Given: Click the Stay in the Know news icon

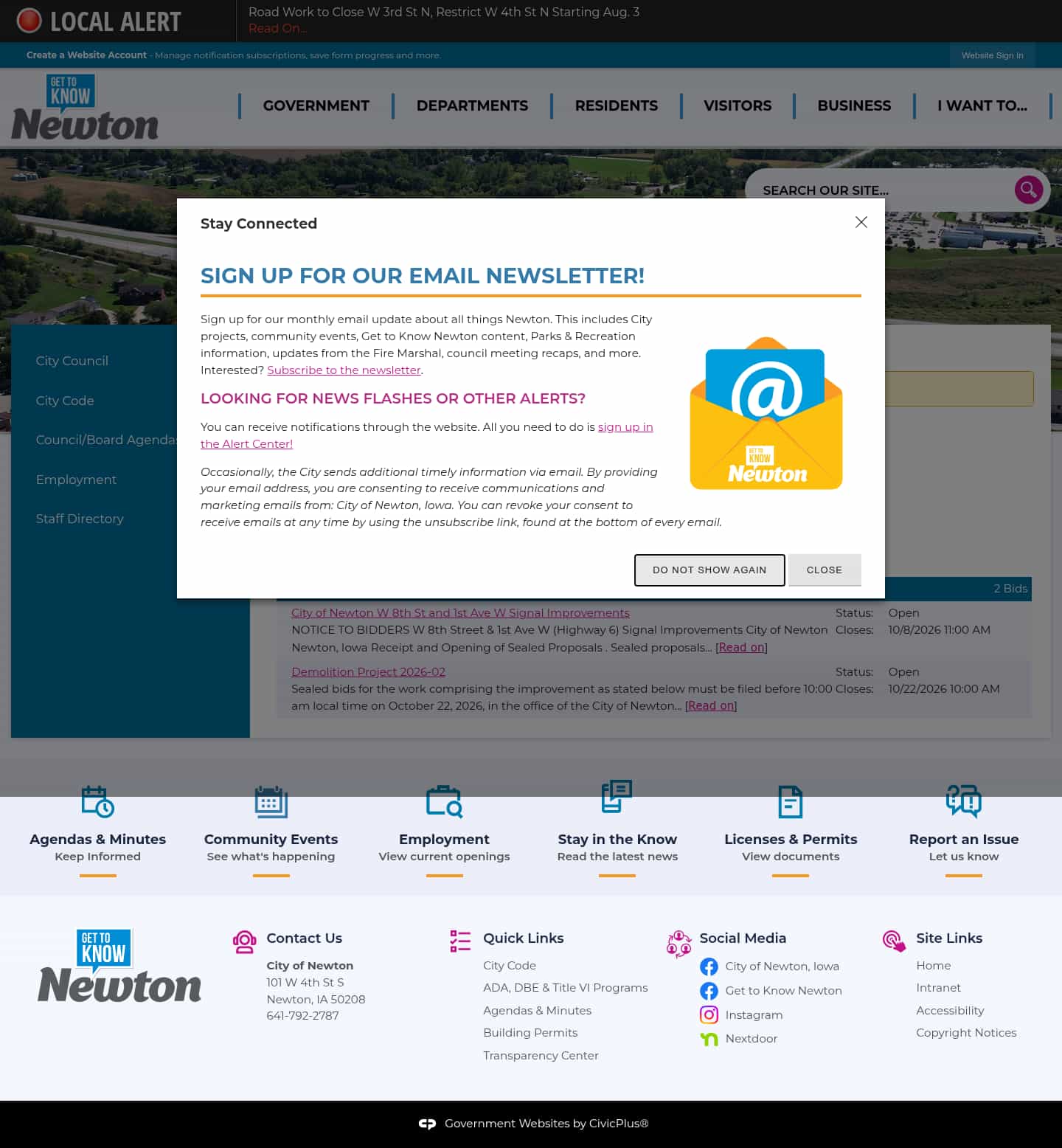Looking at the screenshot, I should pos(617,797).
